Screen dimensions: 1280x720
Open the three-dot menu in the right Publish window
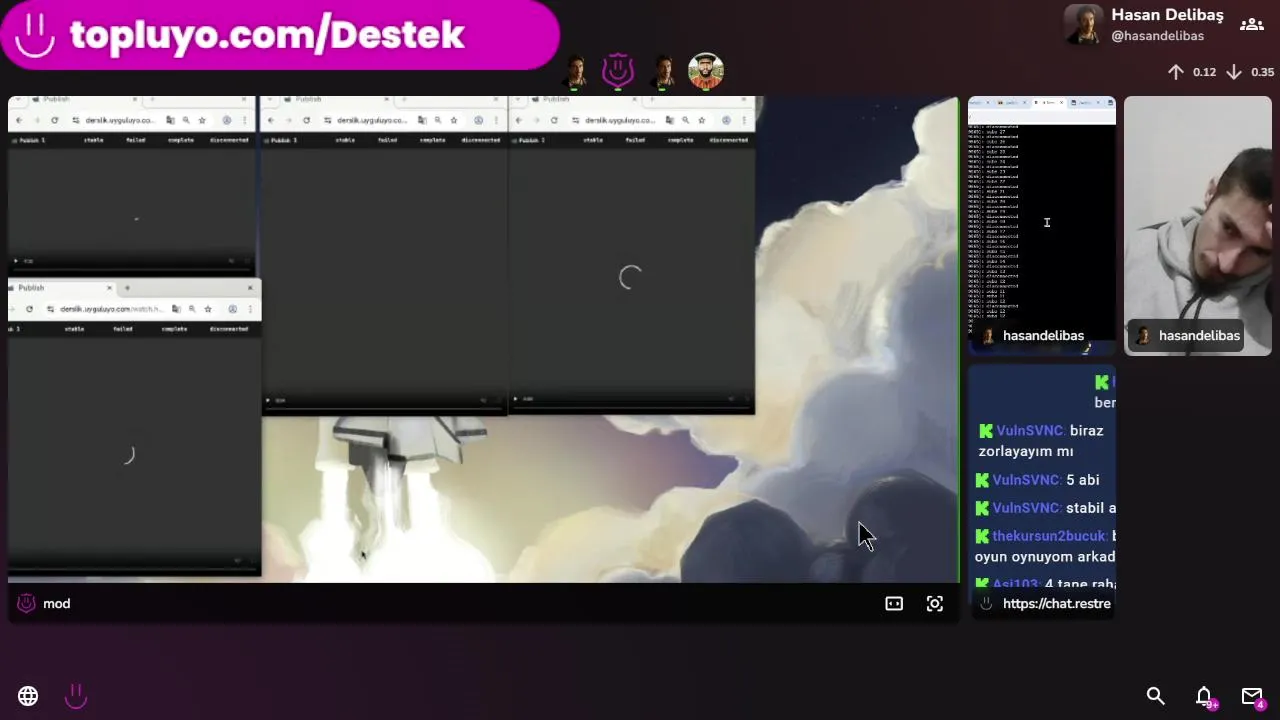pyautogui.click(x=746, y=120)
